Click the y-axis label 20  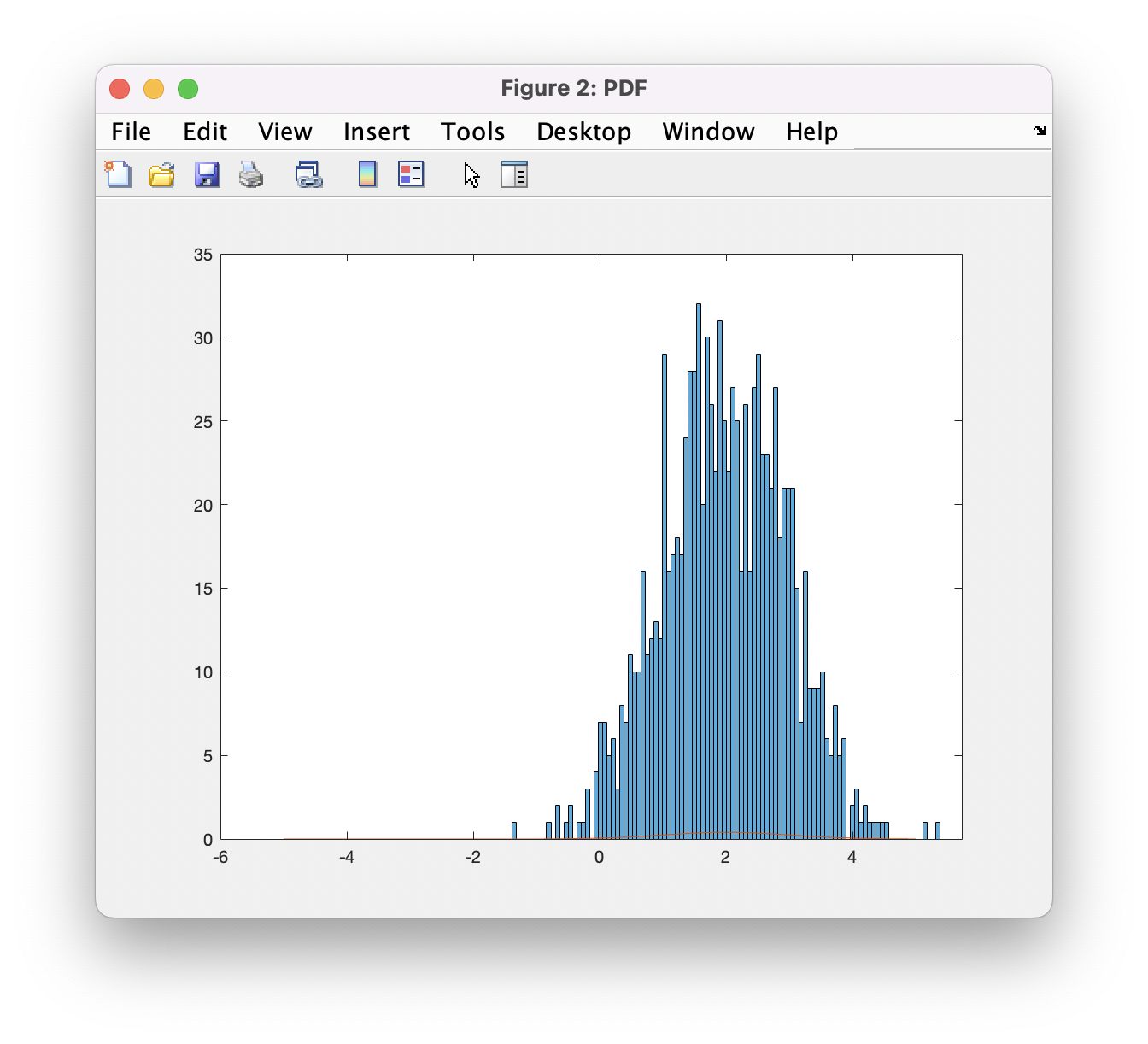pyautogui.click(x=203, y=506)
